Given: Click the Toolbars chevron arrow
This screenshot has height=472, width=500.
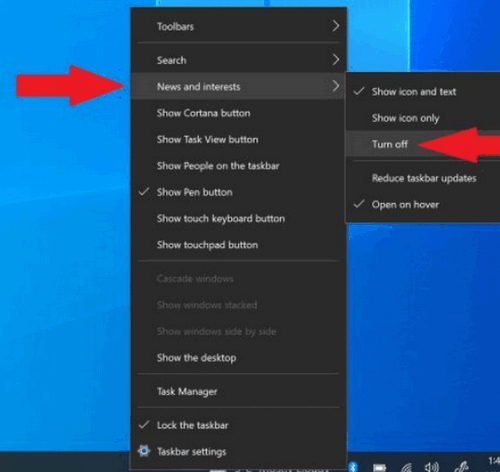Looking at the screenshot, I should click(x=336, y=26).
